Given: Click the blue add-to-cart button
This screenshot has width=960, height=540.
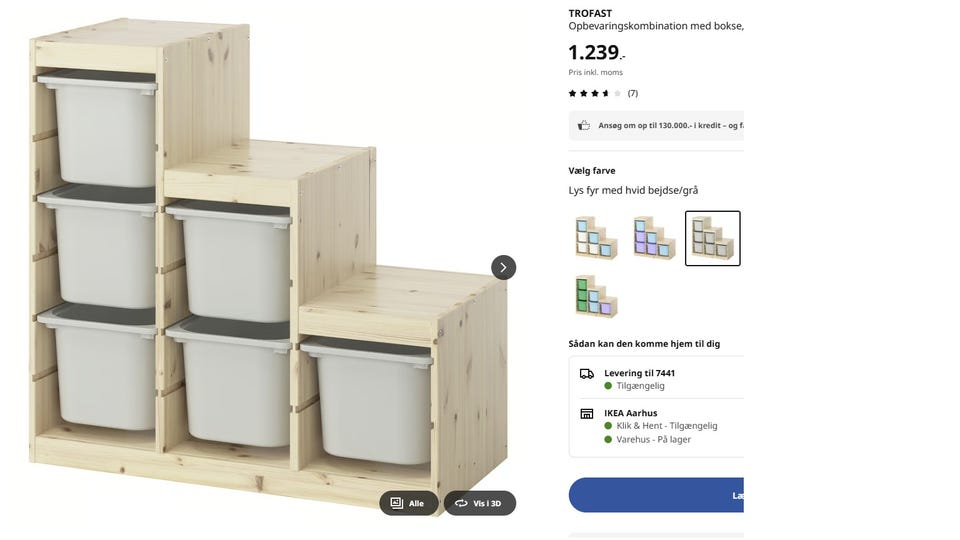Looking at the screenshot, I should pyautogui.click(x=656, y=495).
